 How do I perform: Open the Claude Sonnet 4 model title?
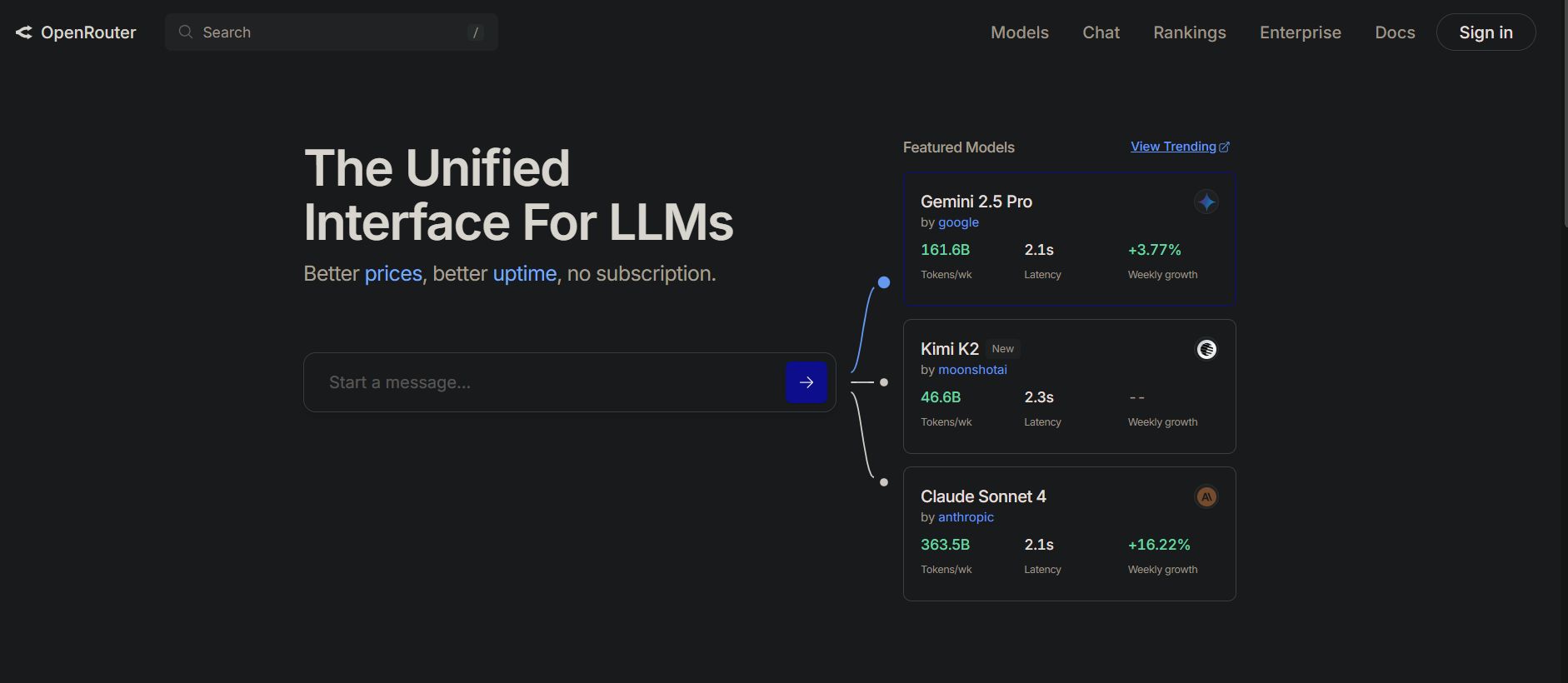[983, 496]
